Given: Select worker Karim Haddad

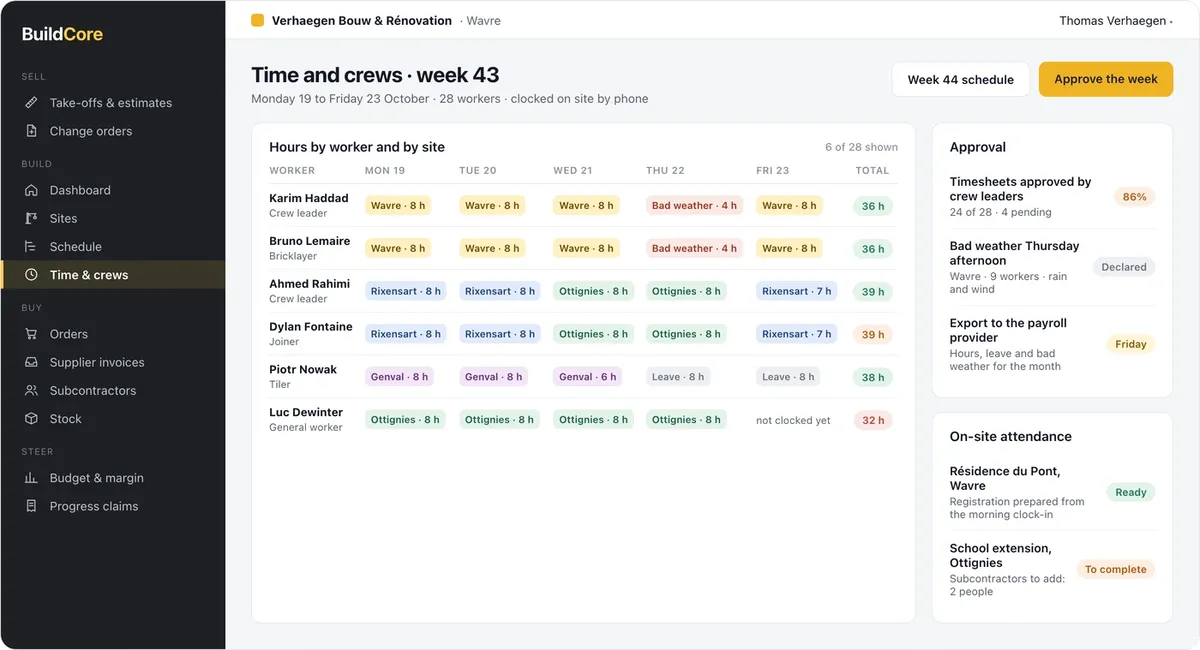Looking at the screenshot, I should click(309, 198).
